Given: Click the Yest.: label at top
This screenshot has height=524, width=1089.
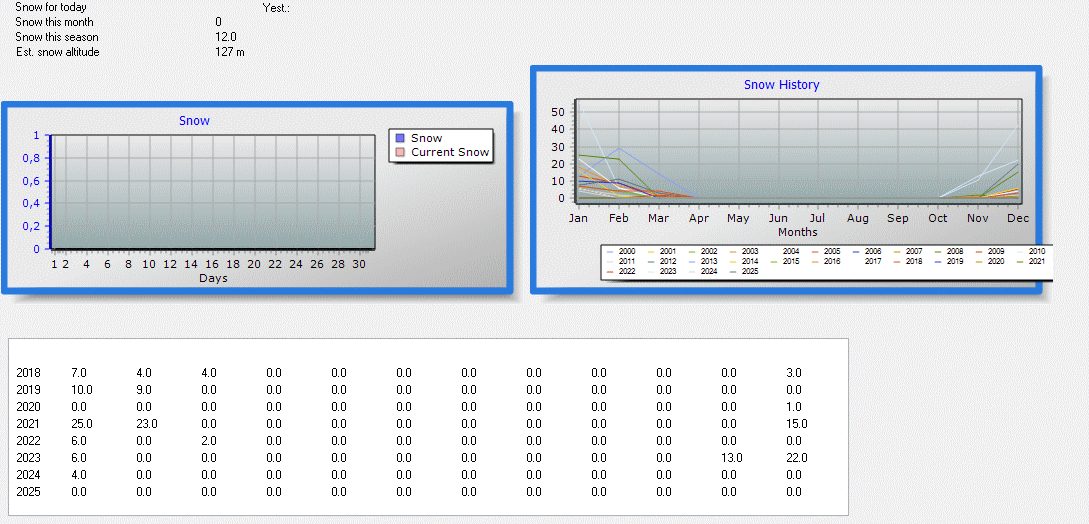Looking at the screenshot, I should (x=275, y=8).
